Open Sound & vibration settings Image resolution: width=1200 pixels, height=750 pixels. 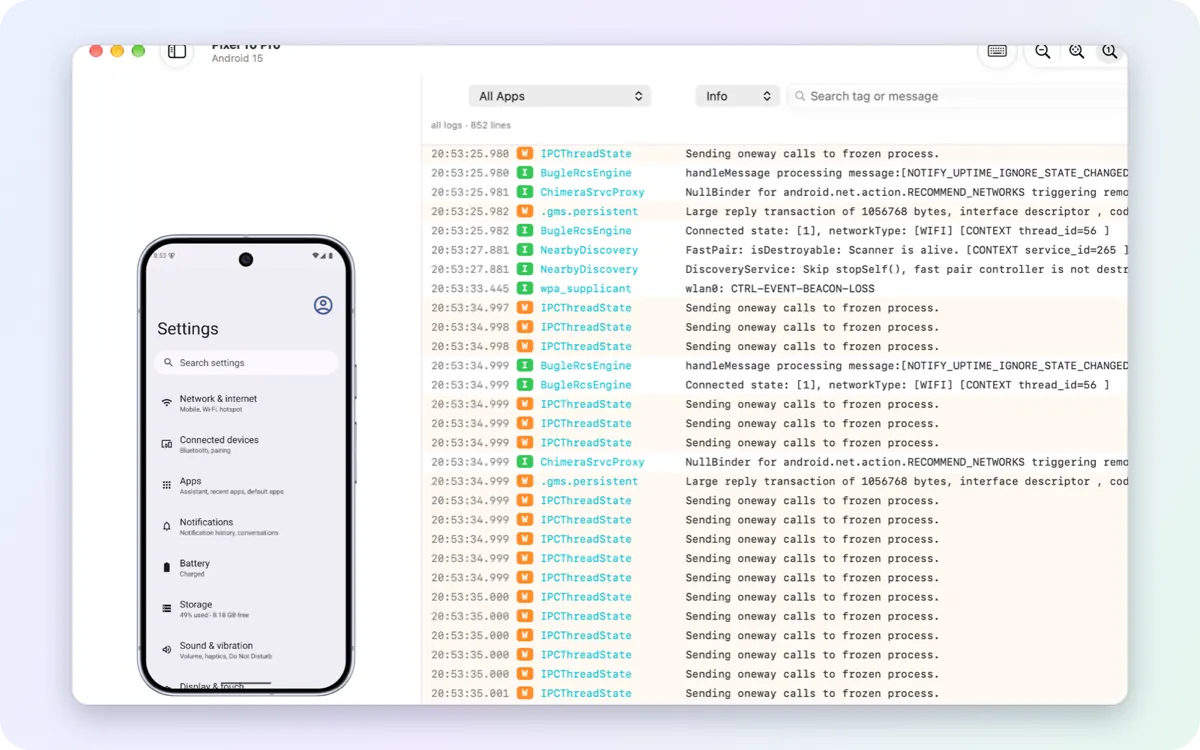246,649
